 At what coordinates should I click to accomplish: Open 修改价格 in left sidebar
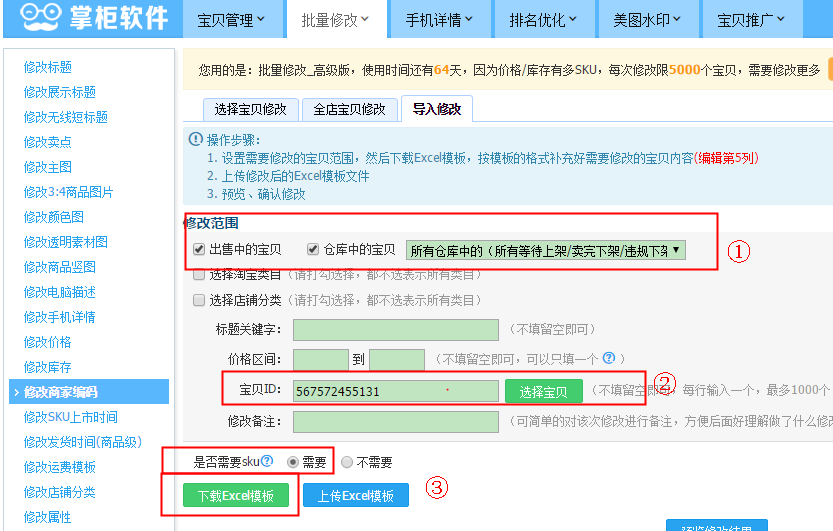[48, 342]
